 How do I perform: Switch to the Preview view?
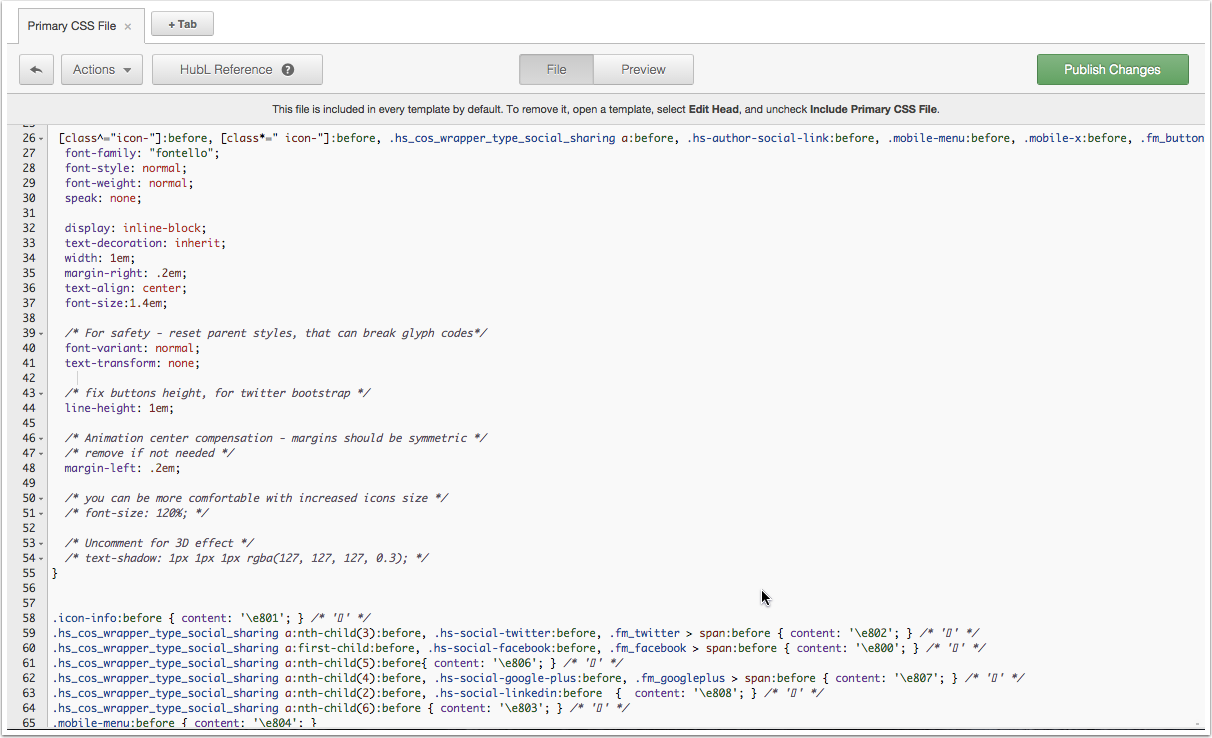point(643,70)
